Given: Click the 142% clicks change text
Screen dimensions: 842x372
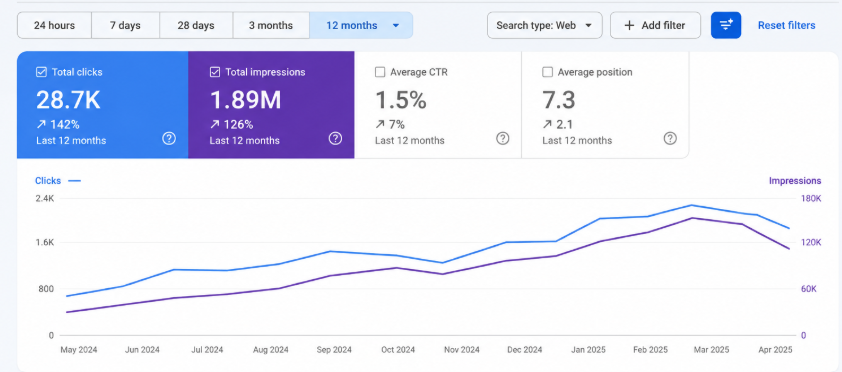Looking at the screenshot, I should click(x=64, y=125).
